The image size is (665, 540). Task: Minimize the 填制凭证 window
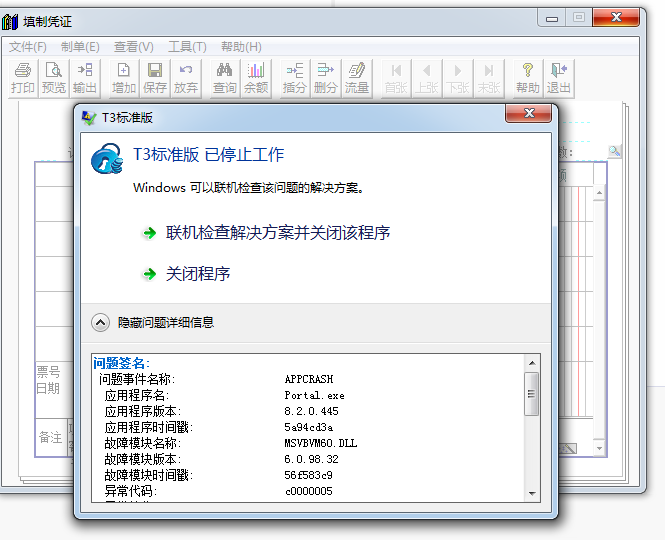tap(551, 18)
